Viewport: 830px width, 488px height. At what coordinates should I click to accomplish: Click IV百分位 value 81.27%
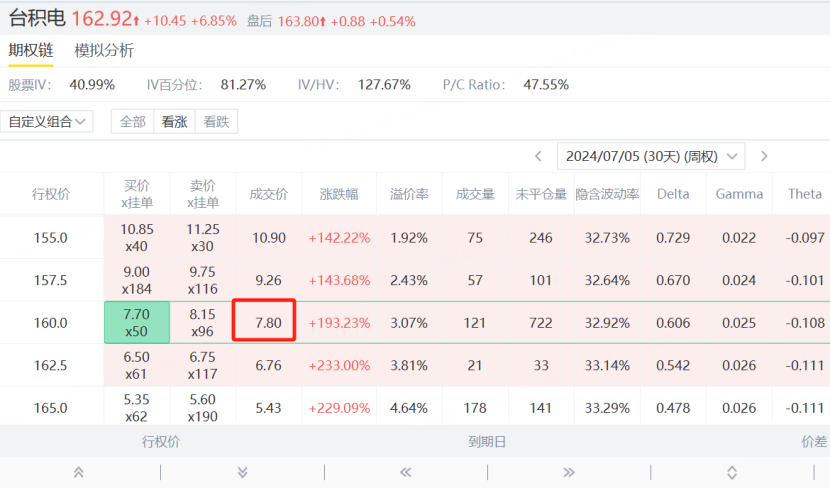point(243,85)
